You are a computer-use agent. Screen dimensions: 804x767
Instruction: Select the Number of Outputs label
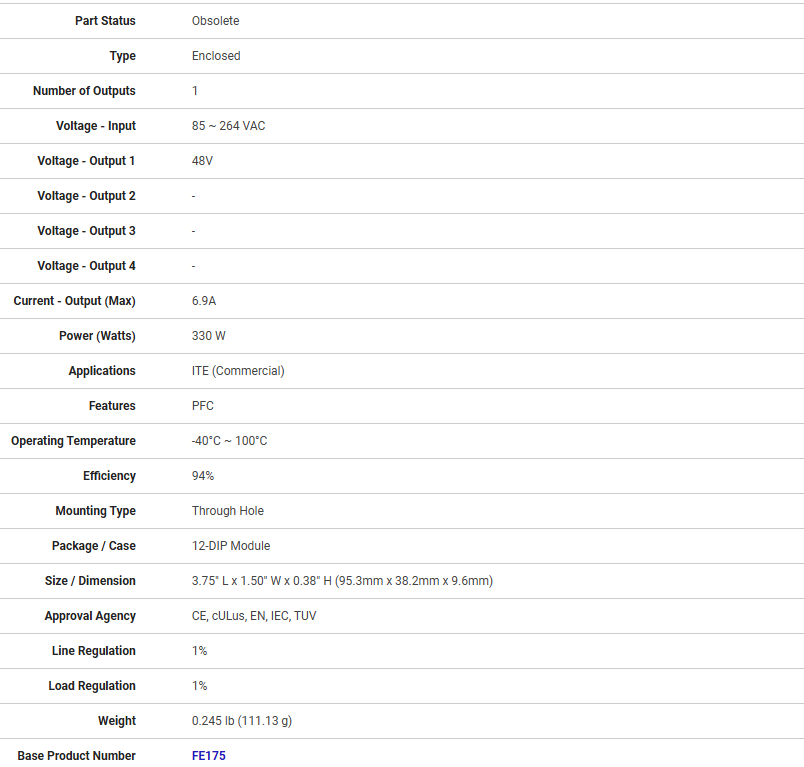click(84, 91)
